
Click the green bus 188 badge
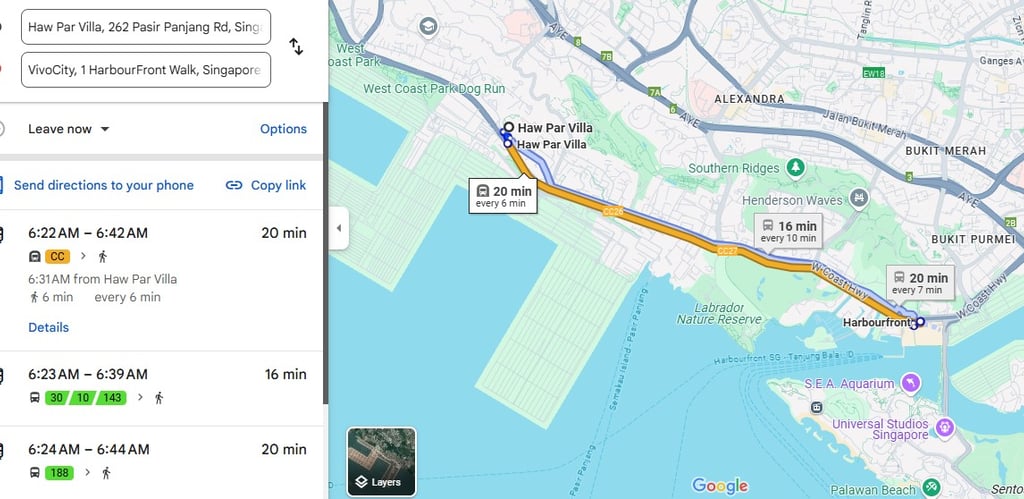[59, 472]
